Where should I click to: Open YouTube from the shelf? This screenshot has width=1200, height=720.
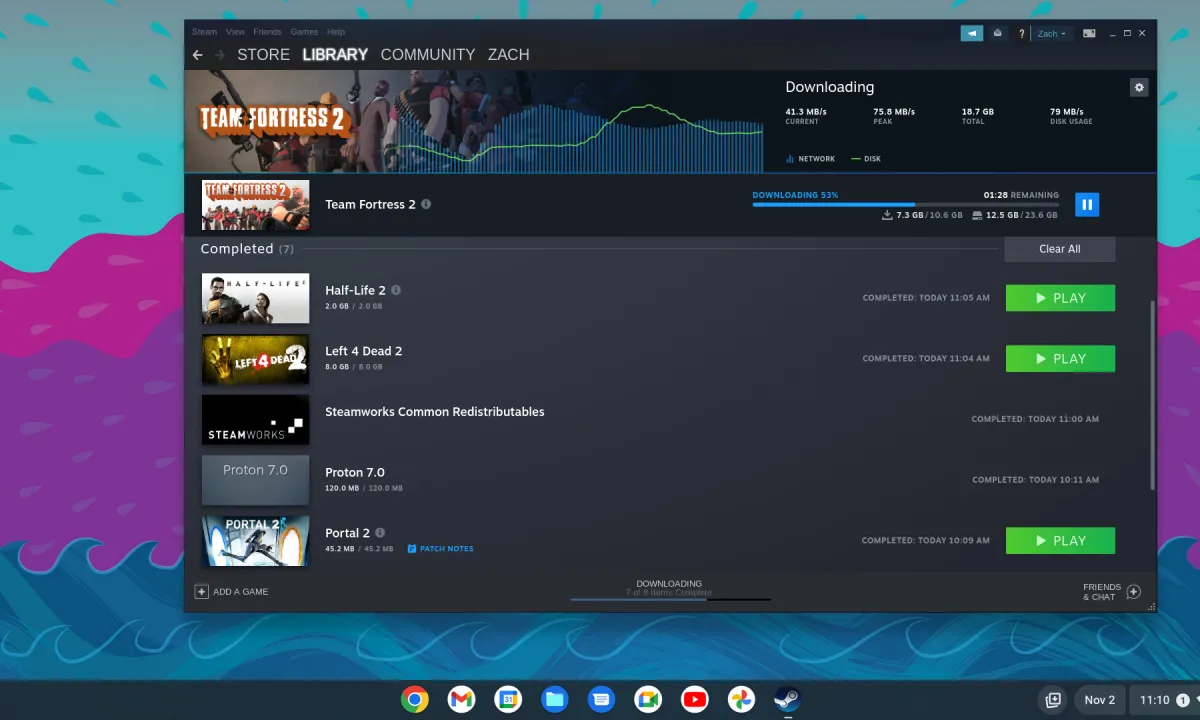click(695, 699)
